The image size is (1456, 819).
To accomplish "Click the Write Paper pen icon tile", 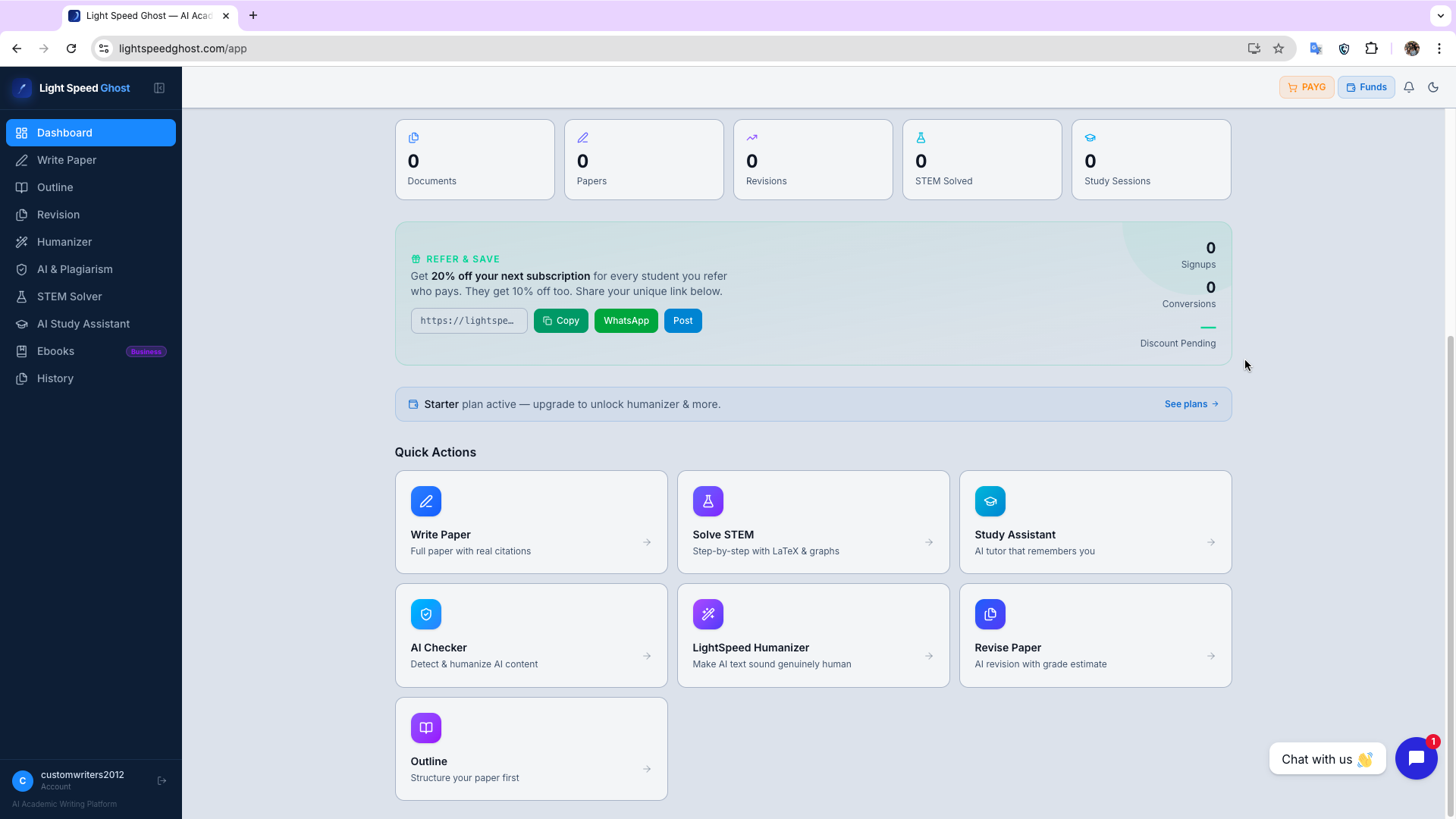I will pos(426,501).
